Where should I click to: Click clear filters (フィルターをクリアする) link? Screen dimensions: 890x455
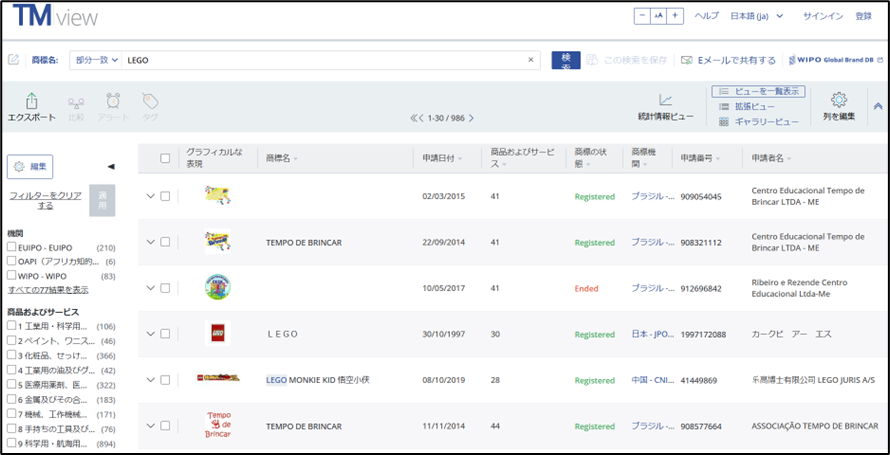point(45,200)
